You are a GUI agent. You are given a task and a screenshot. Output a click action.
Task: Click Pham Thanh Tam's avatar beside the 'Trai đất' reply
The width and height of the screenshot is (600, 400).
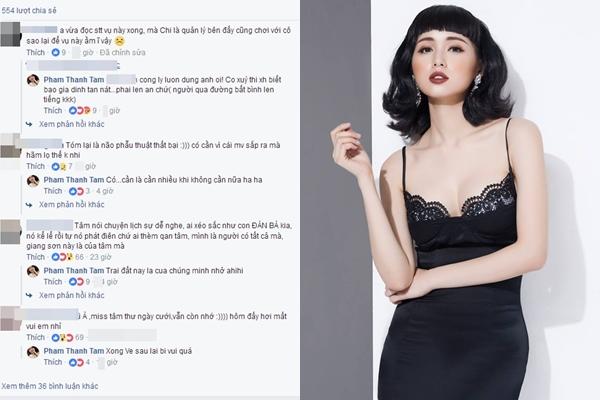33,271
